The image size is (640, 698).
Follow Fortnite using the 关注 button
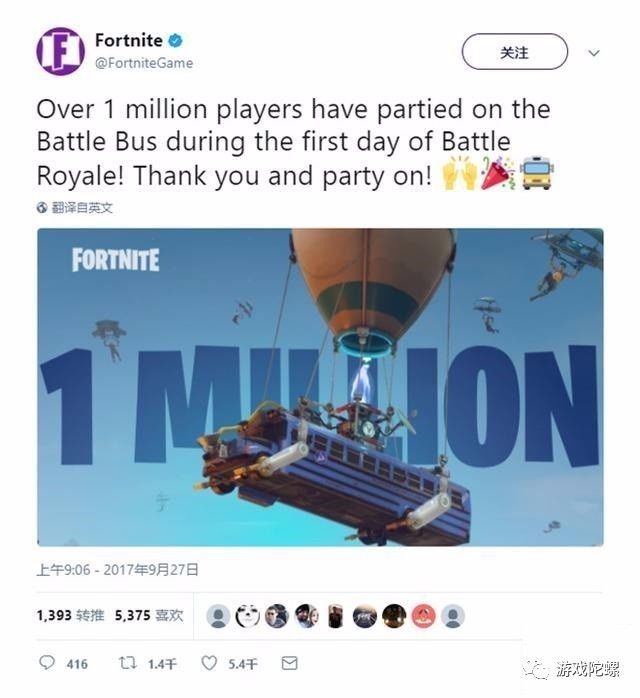pos(514,52)
